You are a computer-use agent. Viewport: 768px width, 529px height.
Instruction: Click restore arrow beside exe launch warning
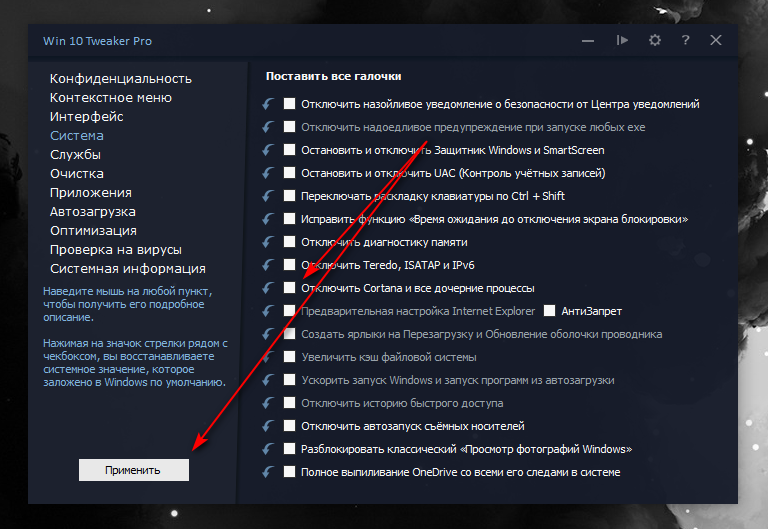coord(268,127)
